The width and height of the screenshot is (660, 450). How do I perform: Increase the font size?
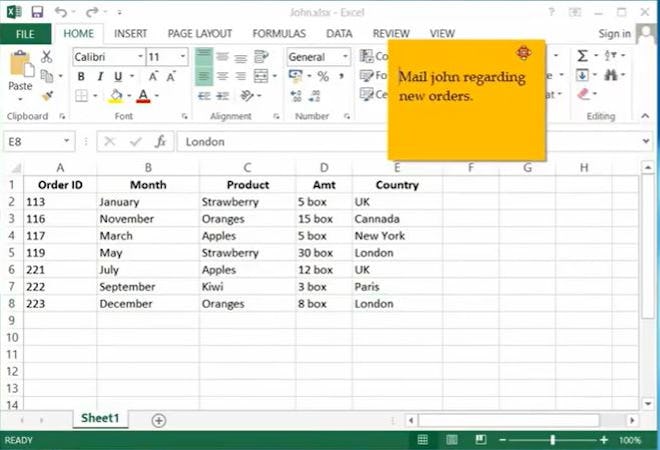(153, 76)
